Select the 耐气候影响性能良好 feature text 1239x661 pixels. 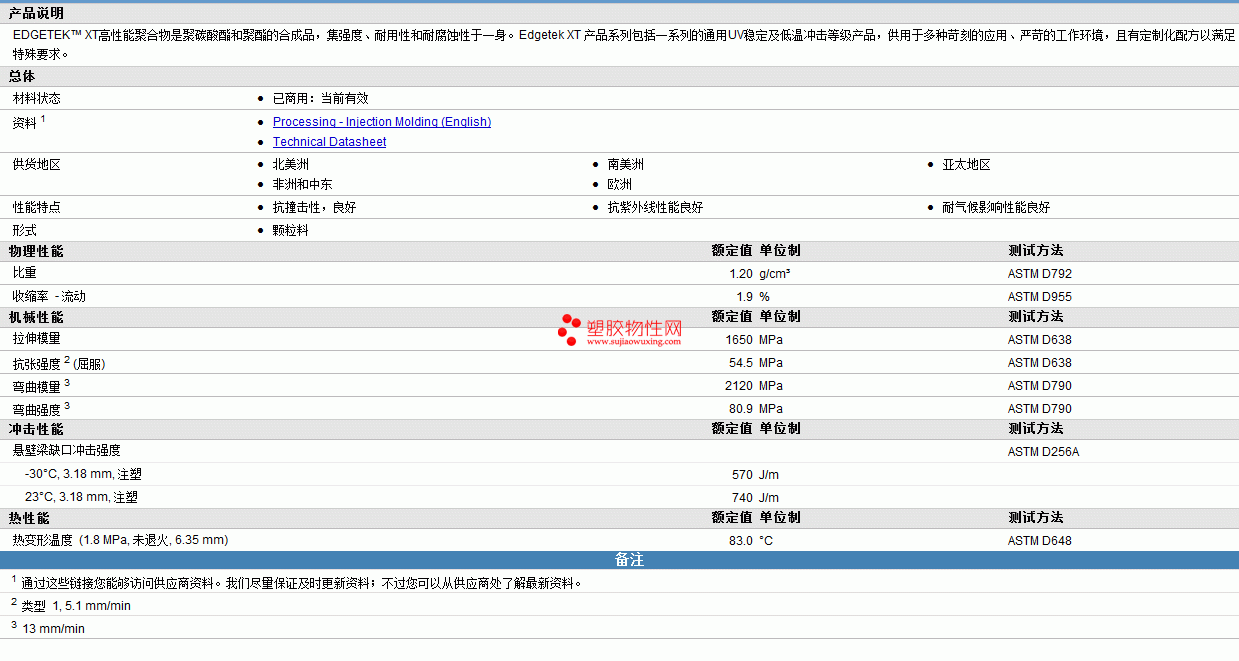(x=996, y=207)
